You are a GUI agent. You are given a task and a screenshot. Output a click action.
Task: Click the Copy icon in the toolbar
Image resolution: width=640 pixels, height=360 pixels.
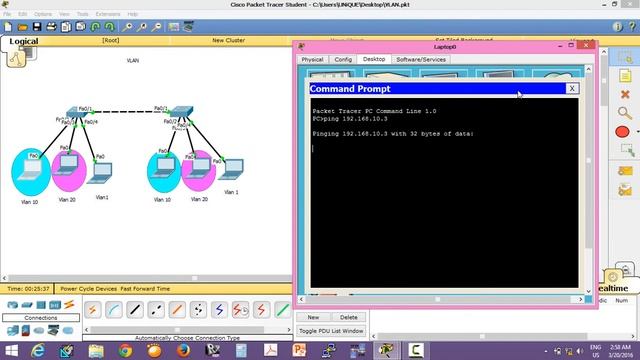pyautogui.click(x=66, y=27)
